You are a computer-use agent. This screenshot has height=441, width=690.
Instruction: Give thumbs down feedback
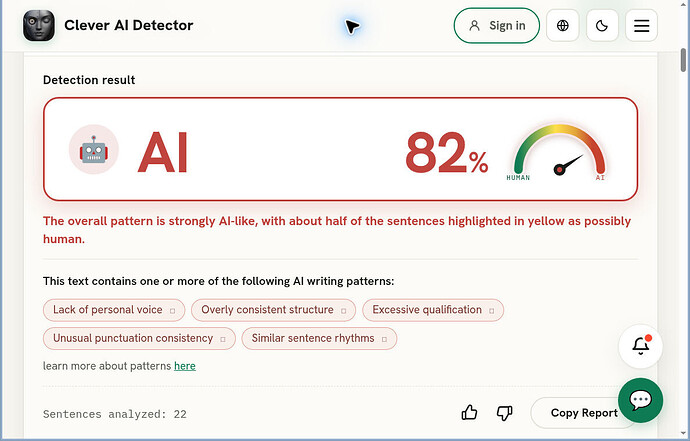504,413
